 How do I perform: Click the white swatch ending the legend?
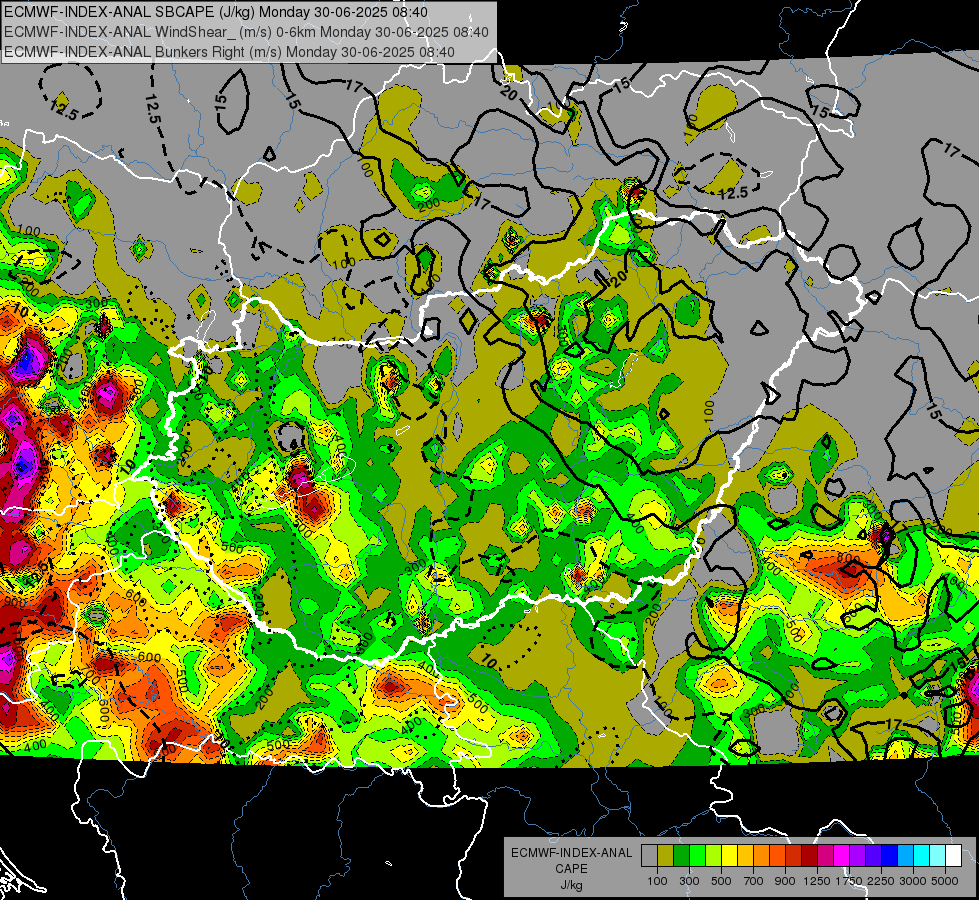click(953, 855)
